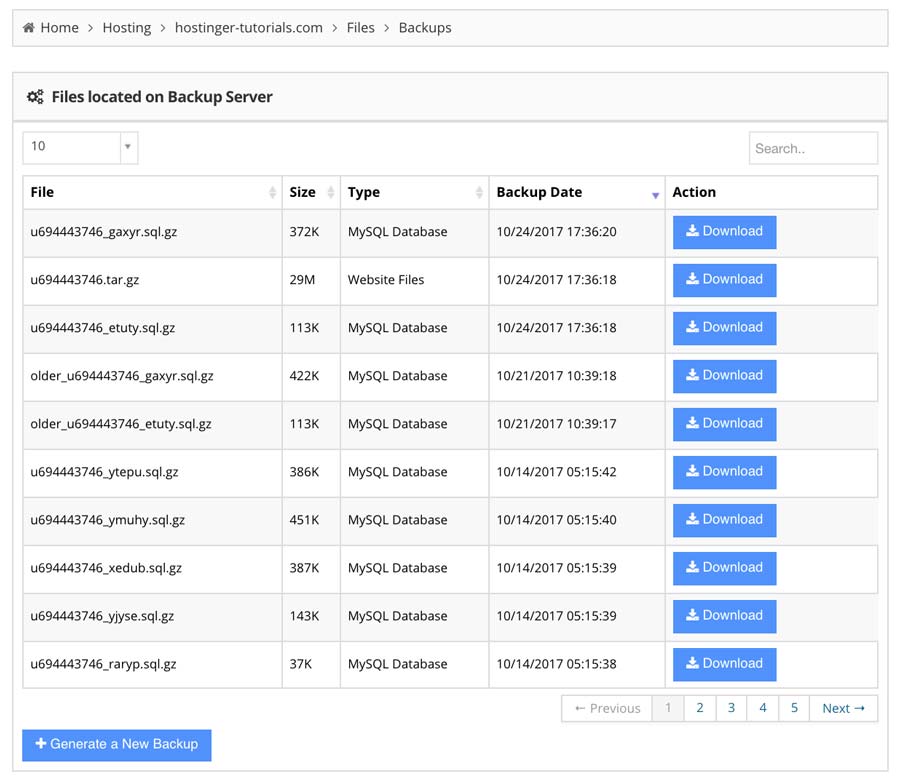
Task: Go to the Next page of backups
Action: (843, 708)
